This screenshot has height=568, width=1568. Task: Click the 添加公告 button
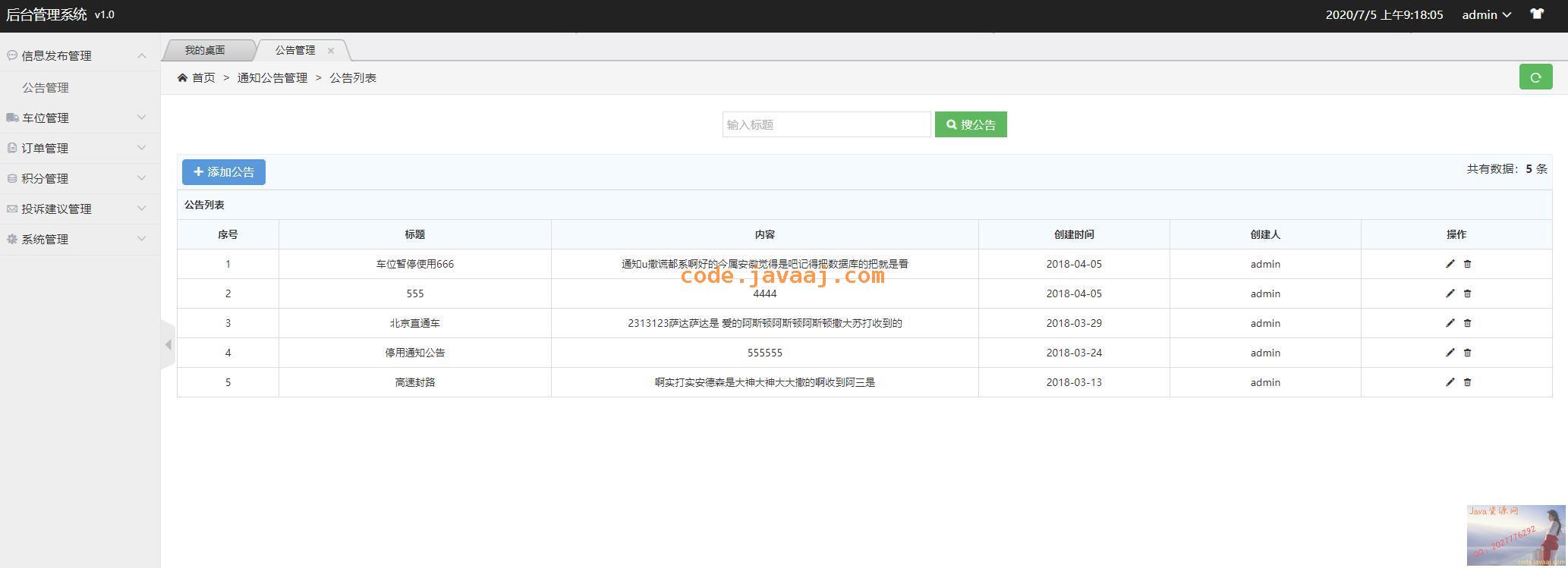coord(224,172)
